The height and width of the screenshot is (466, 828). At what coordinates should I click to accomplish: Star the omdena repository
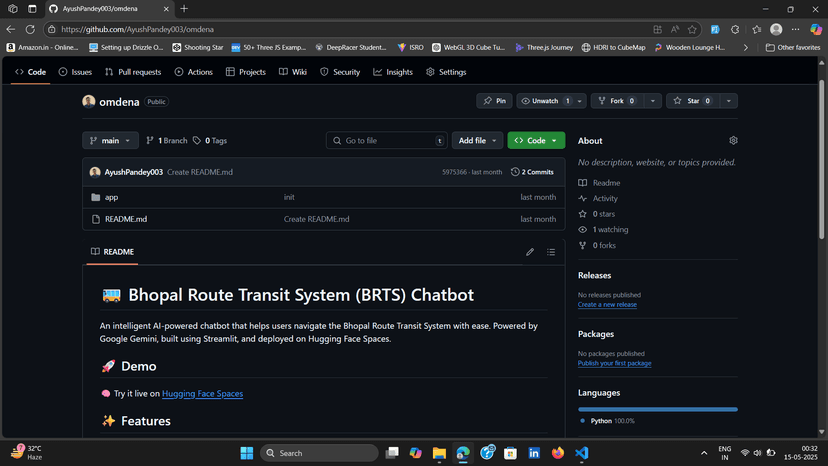692,101
